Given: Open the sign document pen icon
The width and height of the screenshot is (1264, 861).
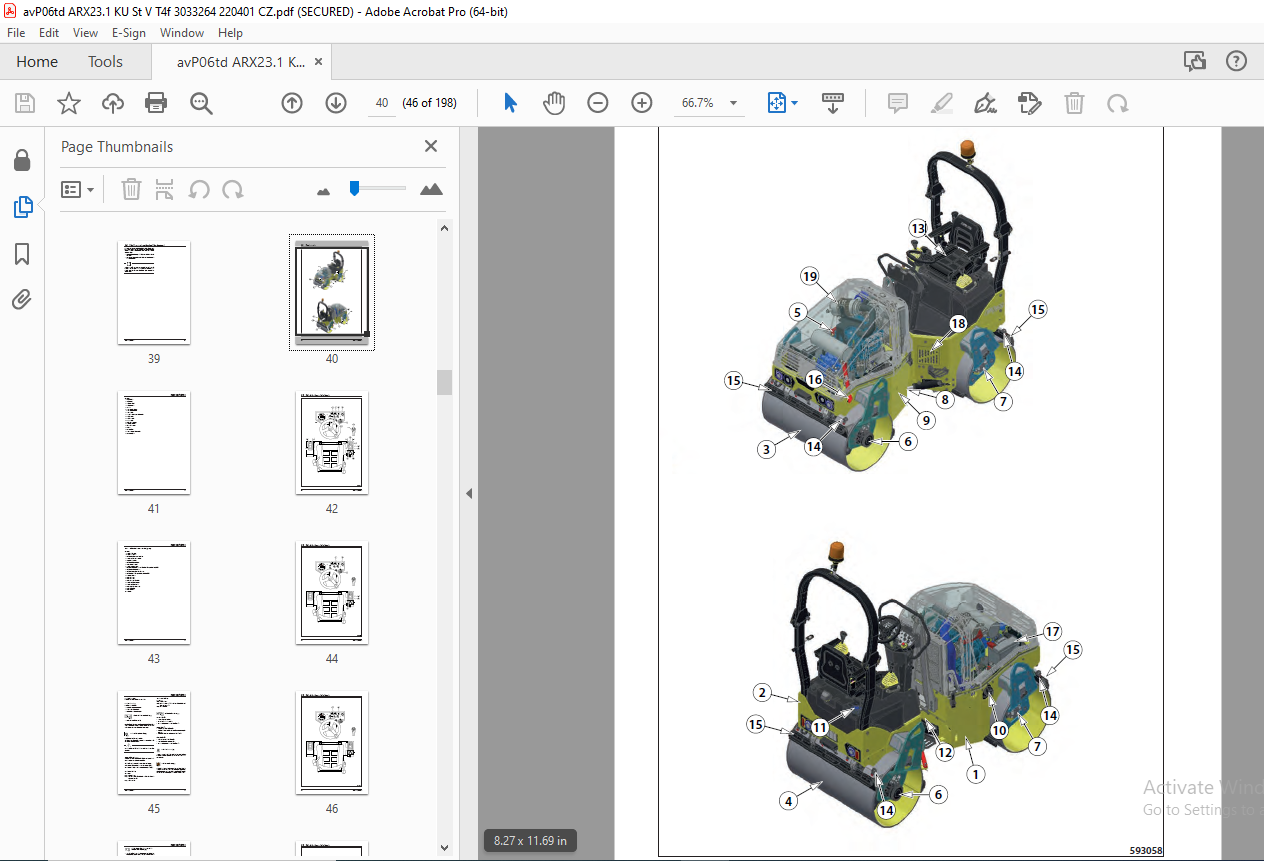Looking at the screenshot, I should pyautogui.click(x=986, y=103).
